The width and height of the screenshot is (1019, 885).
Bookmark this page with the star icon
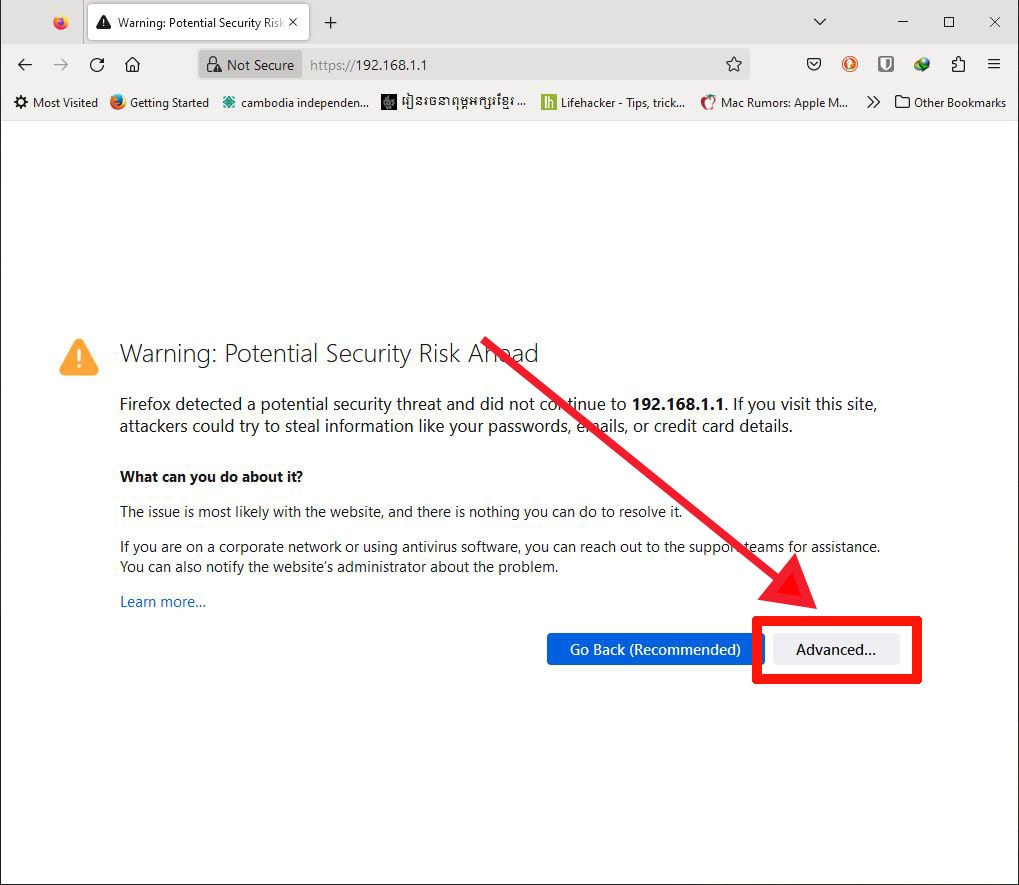click(734, 64)
